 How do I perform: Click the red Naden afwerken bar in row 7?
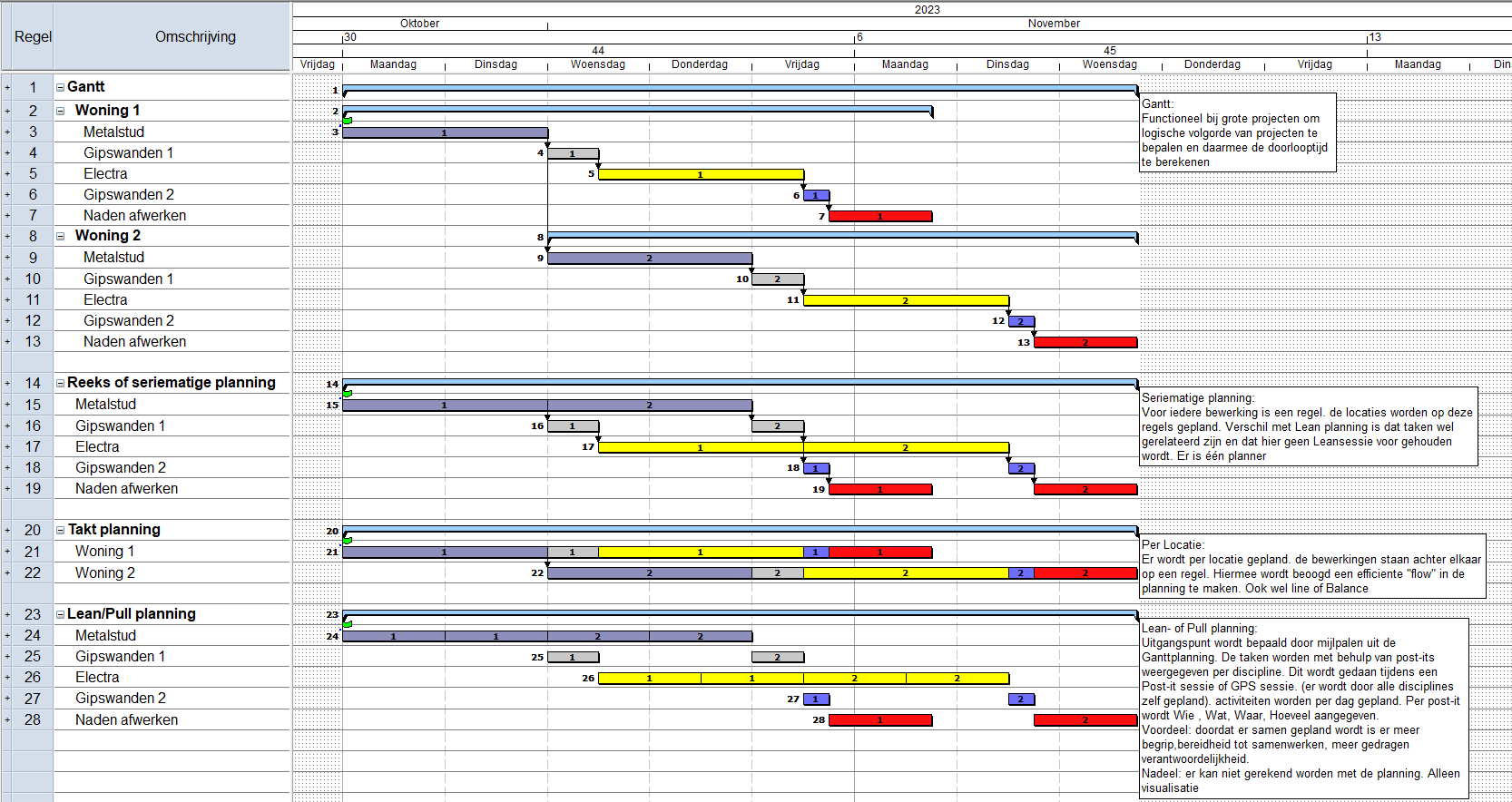click(880, 217)
